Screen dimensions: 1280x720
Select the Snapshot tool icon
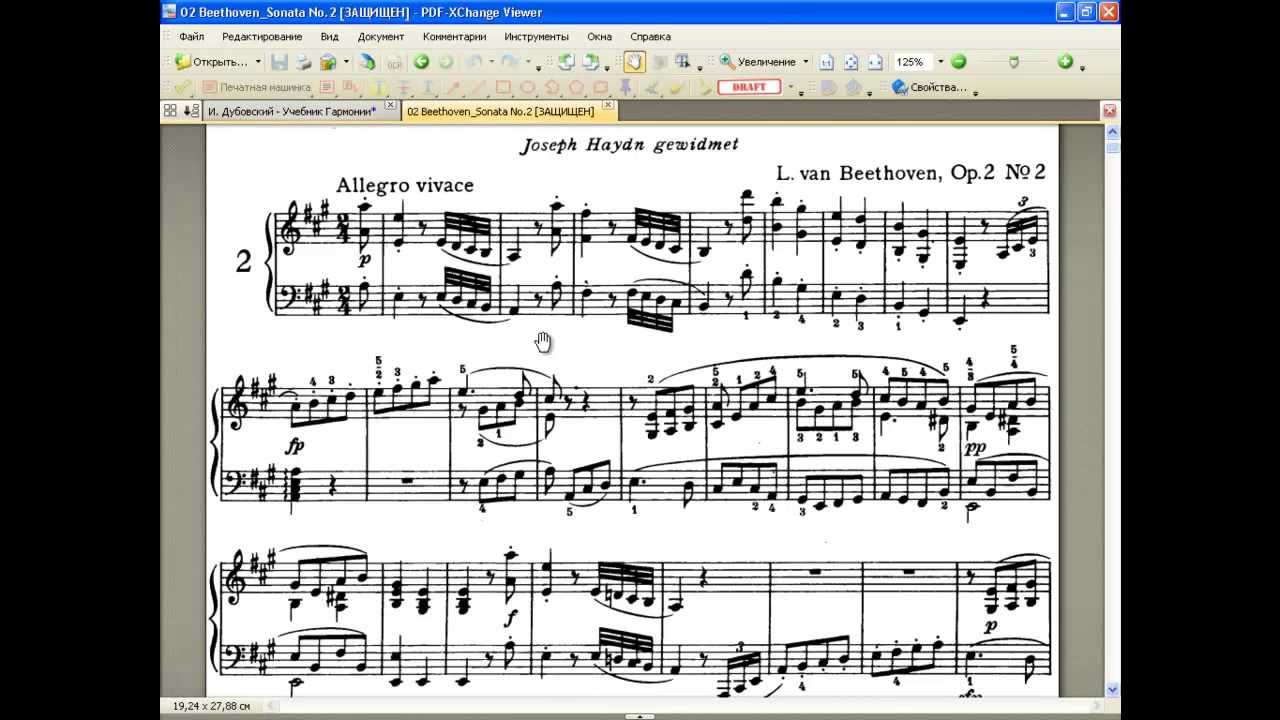(x=660, y=62)
